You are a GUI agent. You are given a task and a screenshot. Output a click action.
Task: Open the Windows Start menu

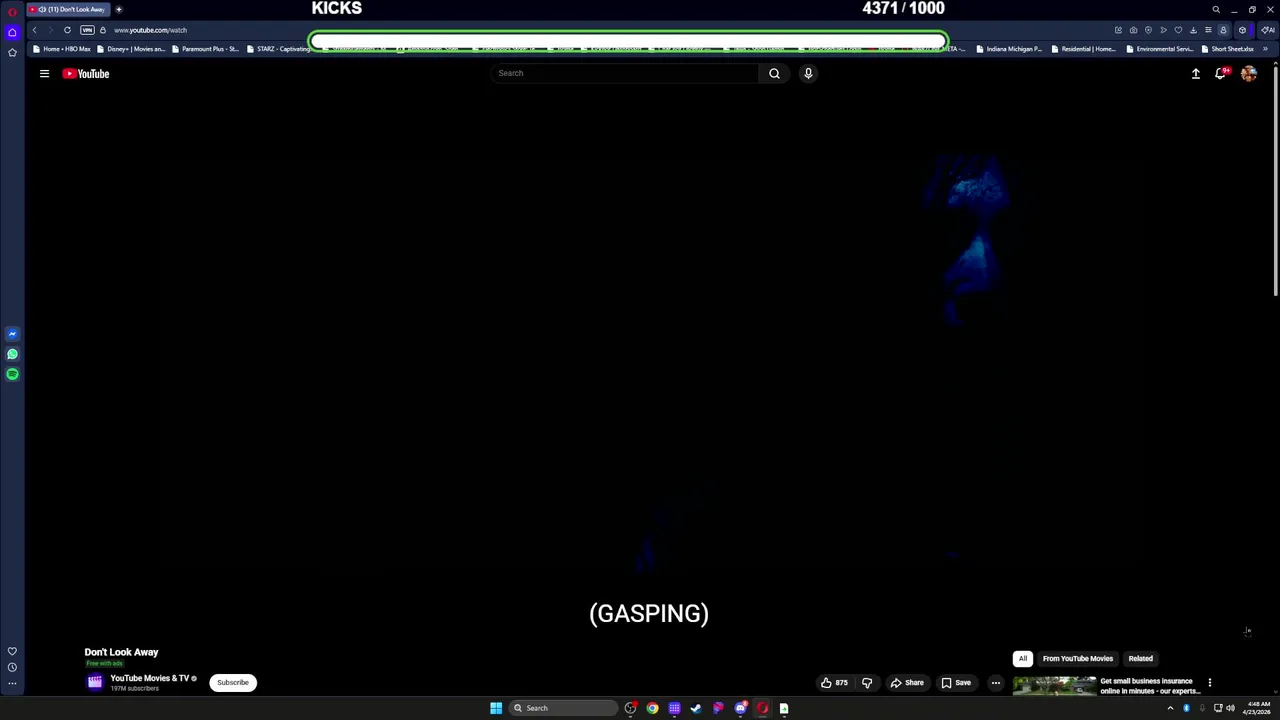(x=496, y=708)
